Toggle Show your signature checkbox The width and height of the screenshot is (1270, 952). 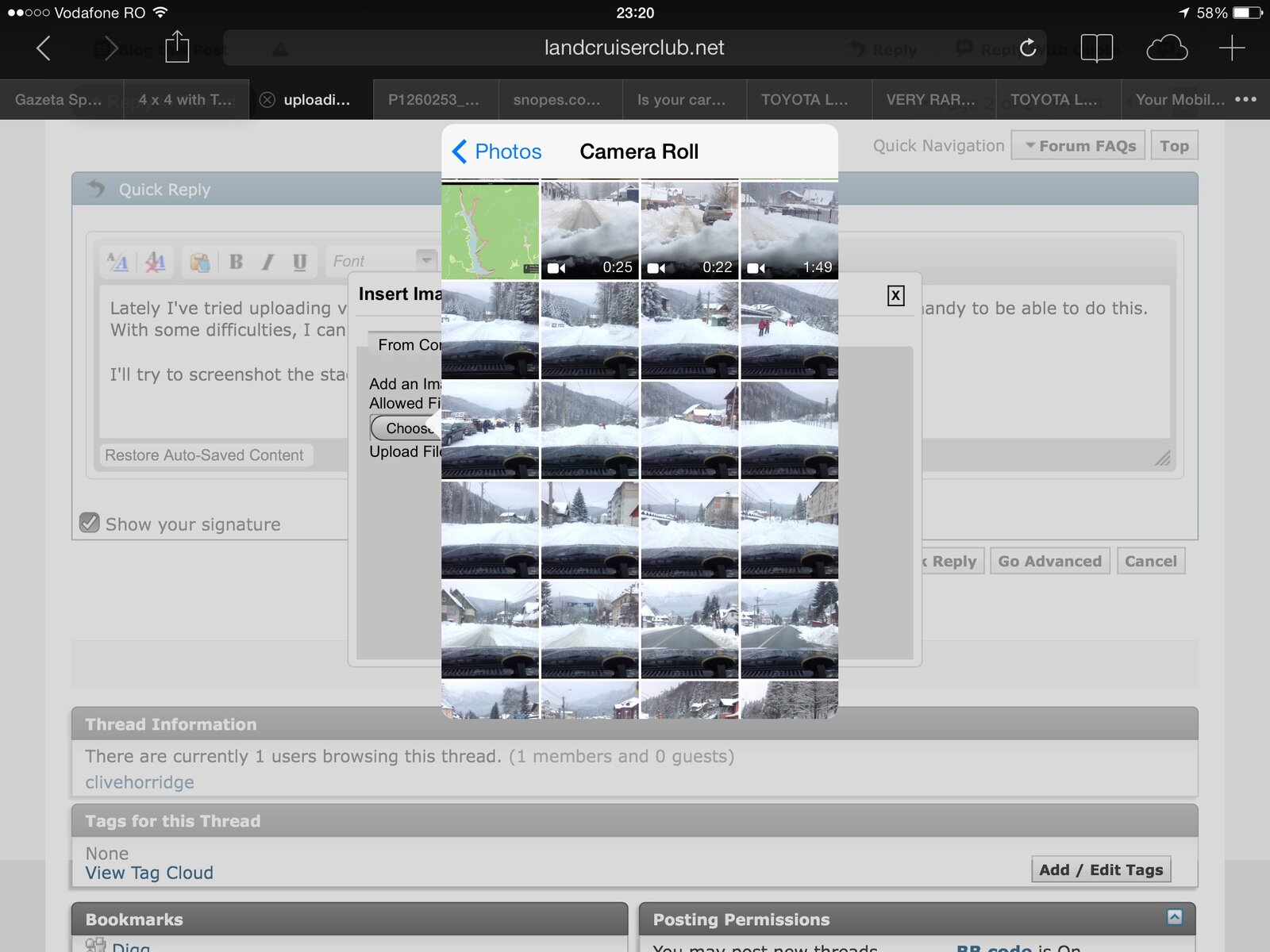[90, 524]
